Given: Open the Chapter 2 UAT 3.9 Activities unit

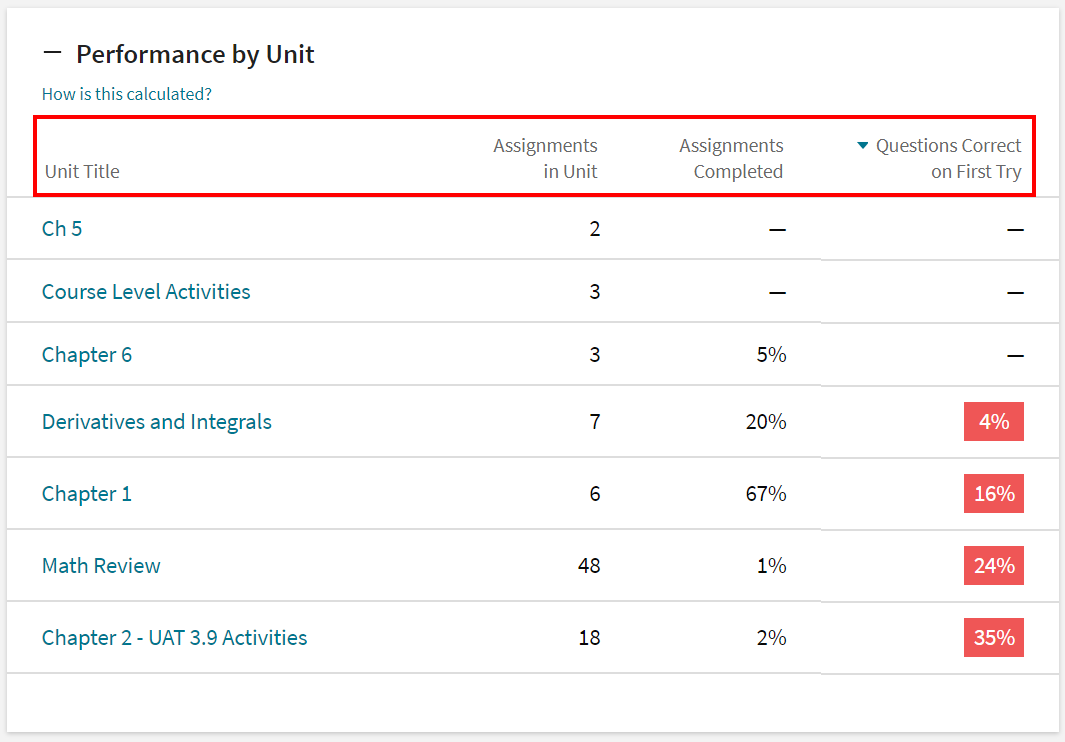Looking at the screenshot, I should point(175,637).
